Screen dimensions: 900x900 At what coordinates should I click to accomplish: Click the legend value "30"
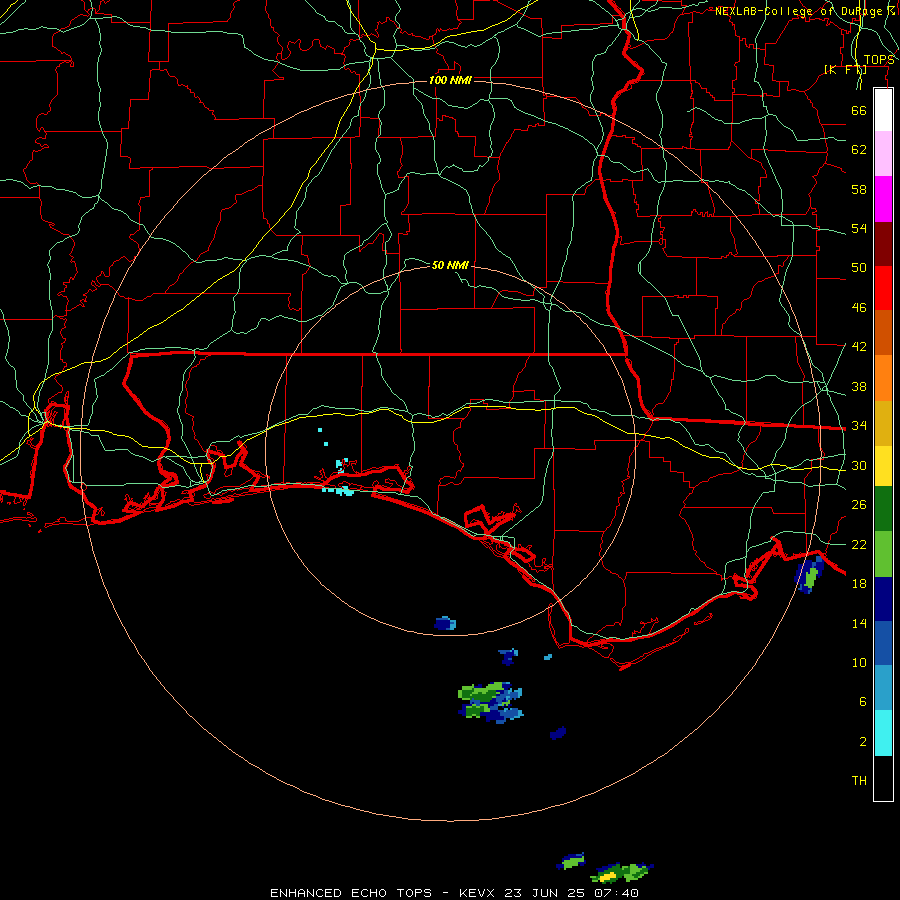point(859,465)
